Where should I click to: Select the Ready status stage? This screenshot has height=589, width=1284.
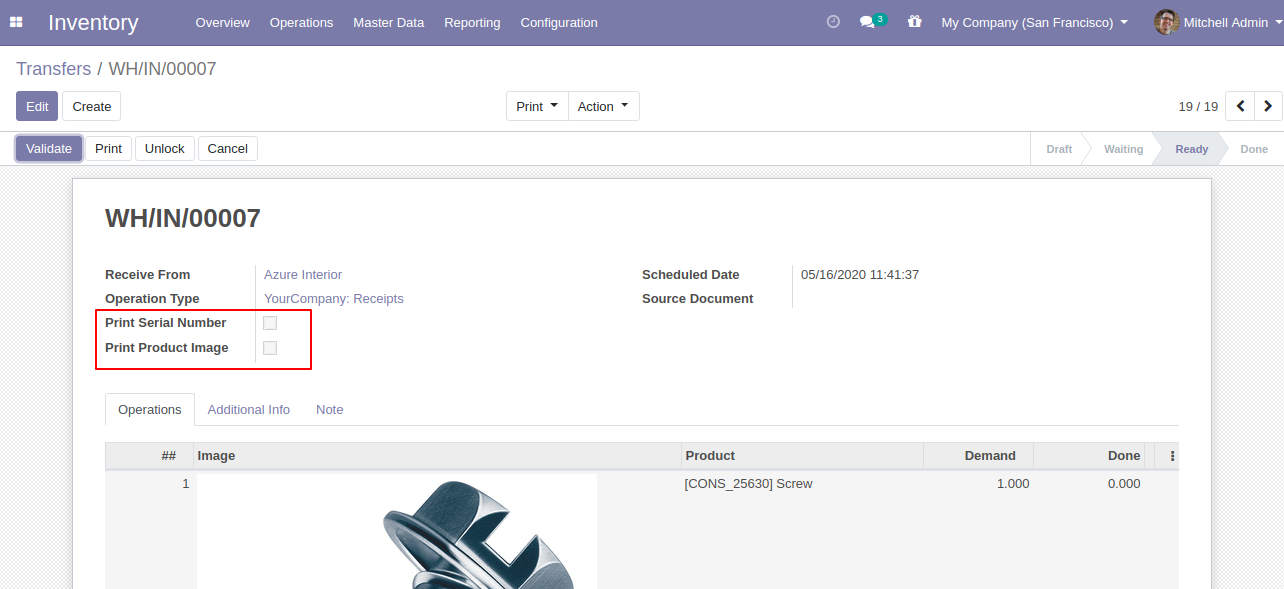[x=1191, y=149]
